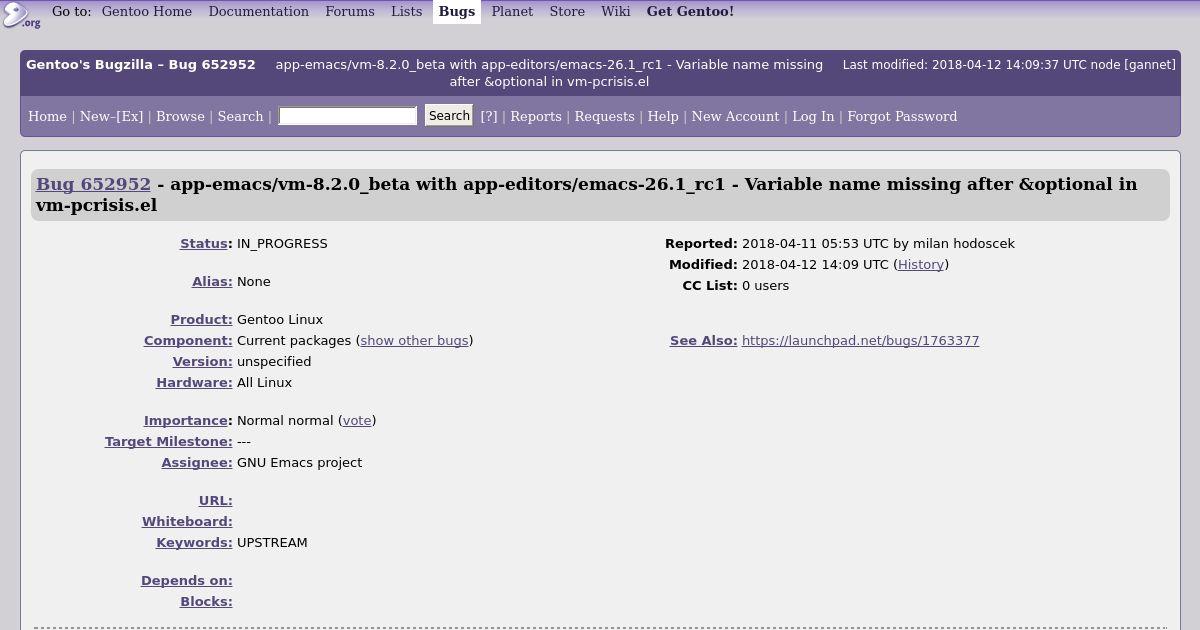Click the Gentoo Linux product text
Viewport: 1200px width, 630px height.
pos(280,319)
